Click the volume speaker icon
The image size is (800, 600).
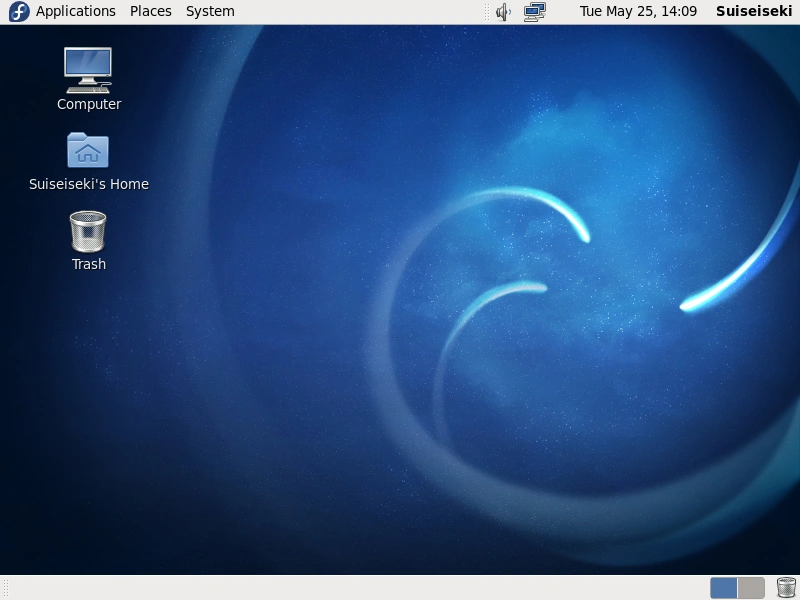pos(503,12)
